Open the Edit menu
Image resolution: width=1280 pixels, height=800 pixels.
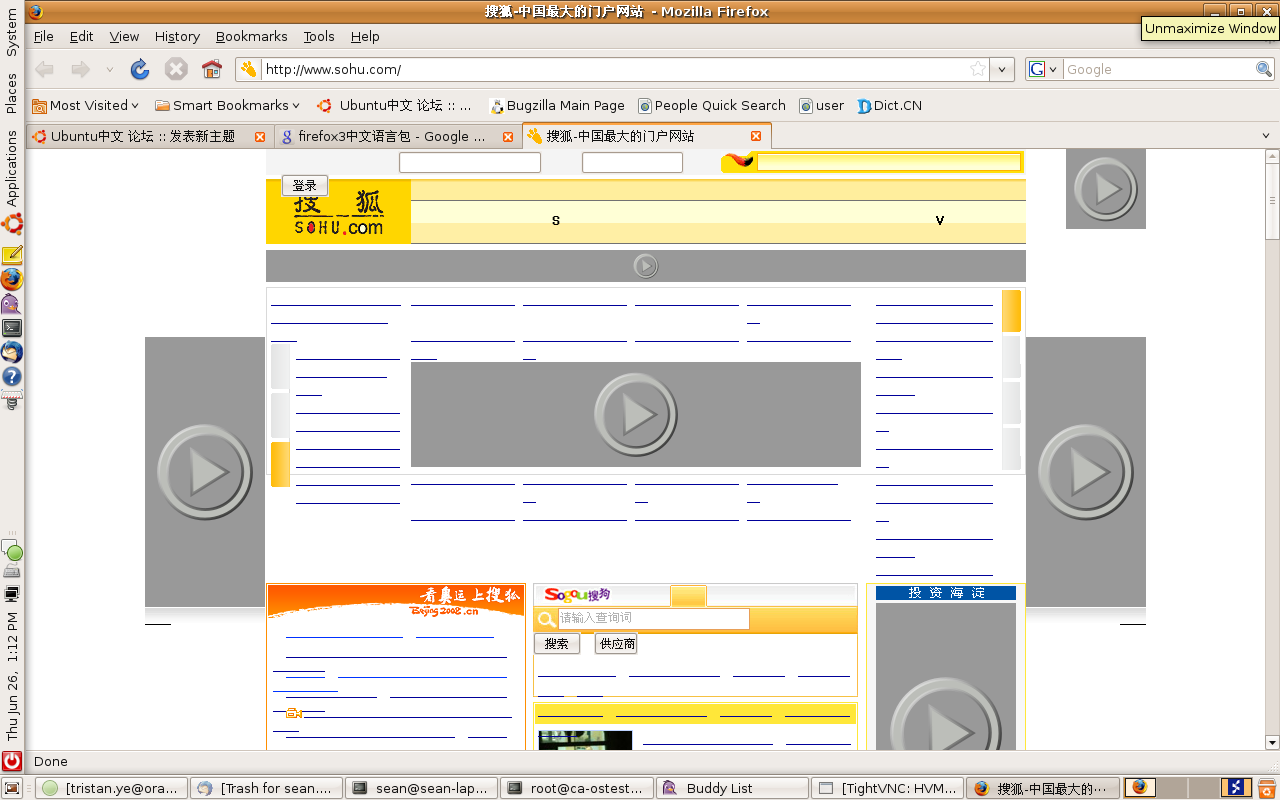tap(81, 36)
